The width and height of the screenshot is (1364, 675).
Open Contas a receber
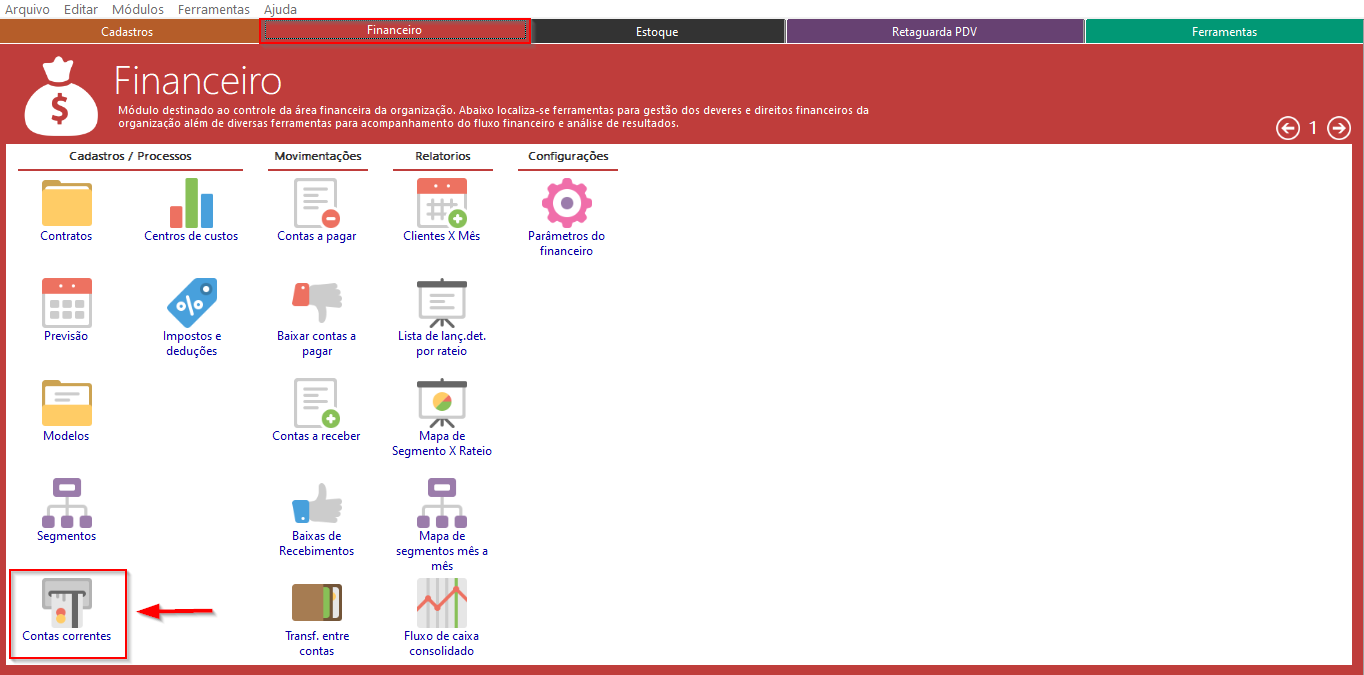[317, 403]
